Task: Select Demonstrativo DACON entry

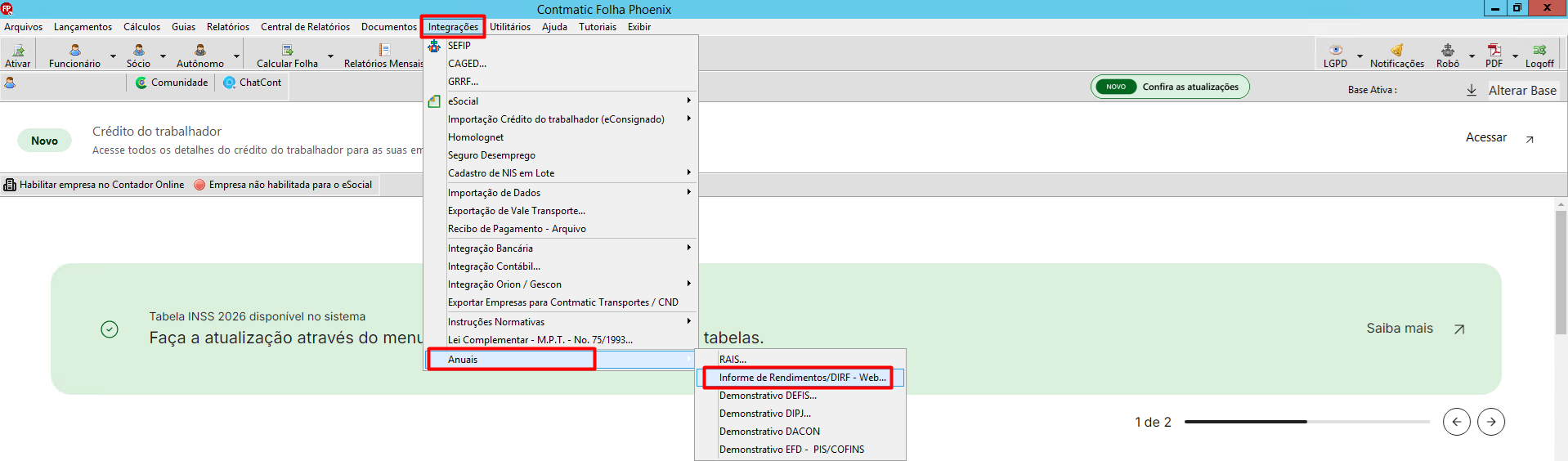Action: [x=800, y=432]
